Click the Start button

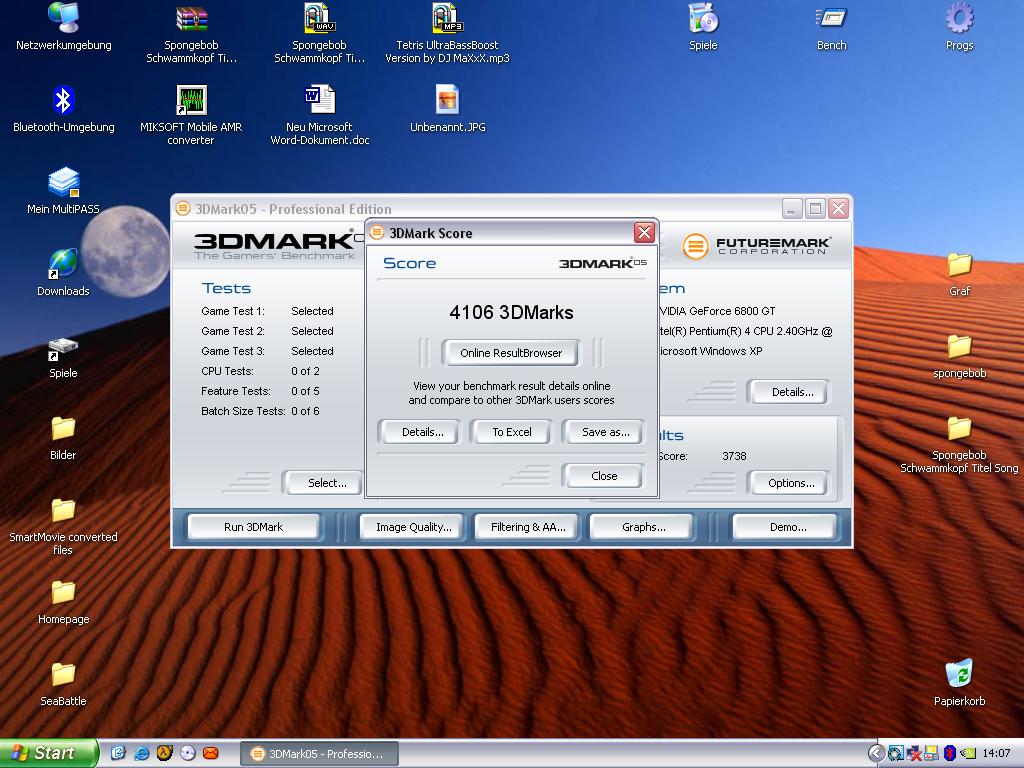tap(48, 753)
